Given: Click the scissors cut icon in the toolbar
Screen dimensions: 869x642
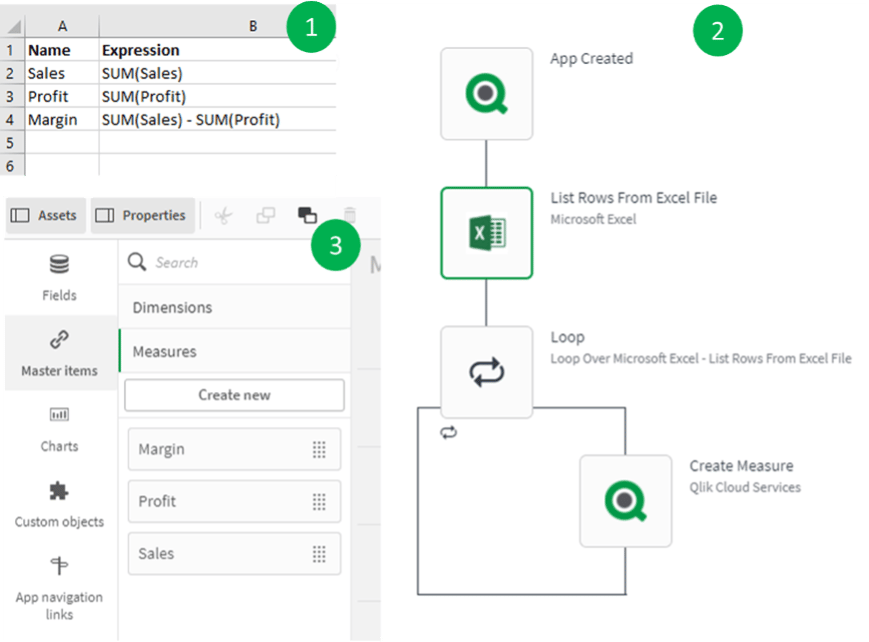Looking at the screenshot, I should click(224, 215).
